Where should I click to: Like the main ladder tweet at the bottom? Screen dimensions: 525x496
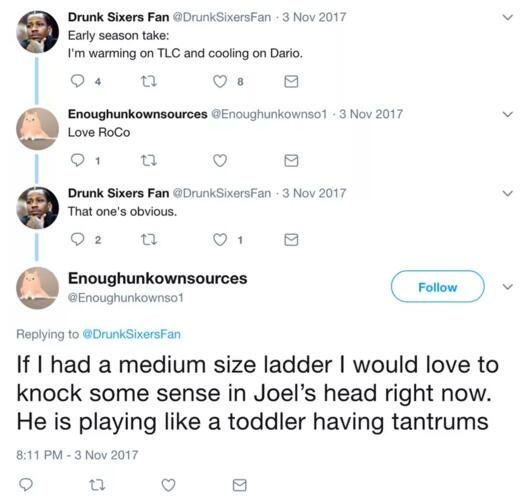pos(168,485)
